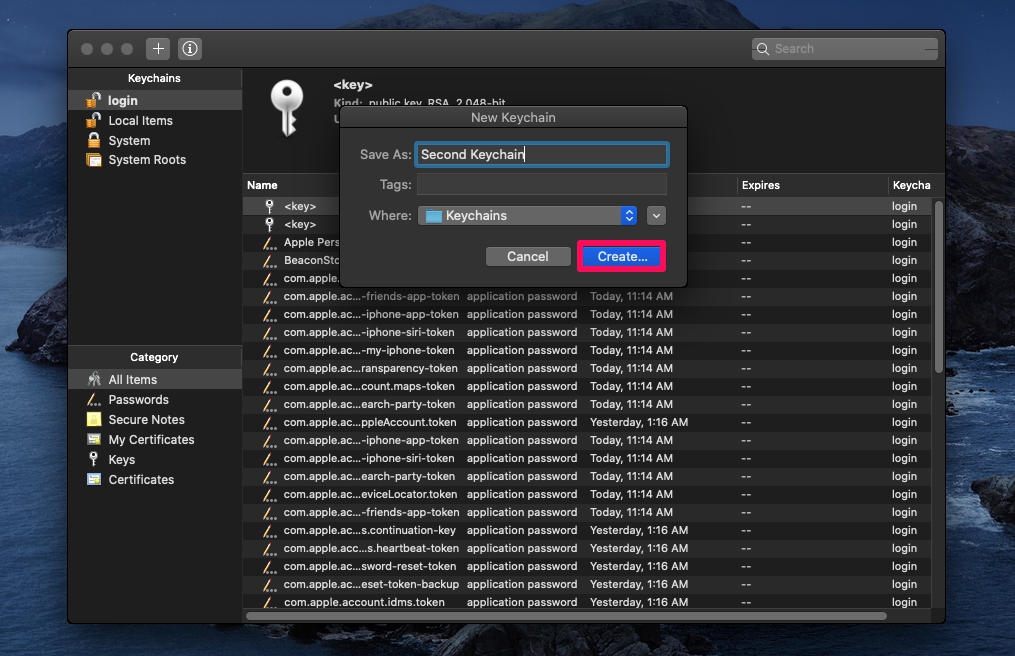Expand the disclosure chevron beside the Where menu
The image size is (1015, 656).
[656, 215]
